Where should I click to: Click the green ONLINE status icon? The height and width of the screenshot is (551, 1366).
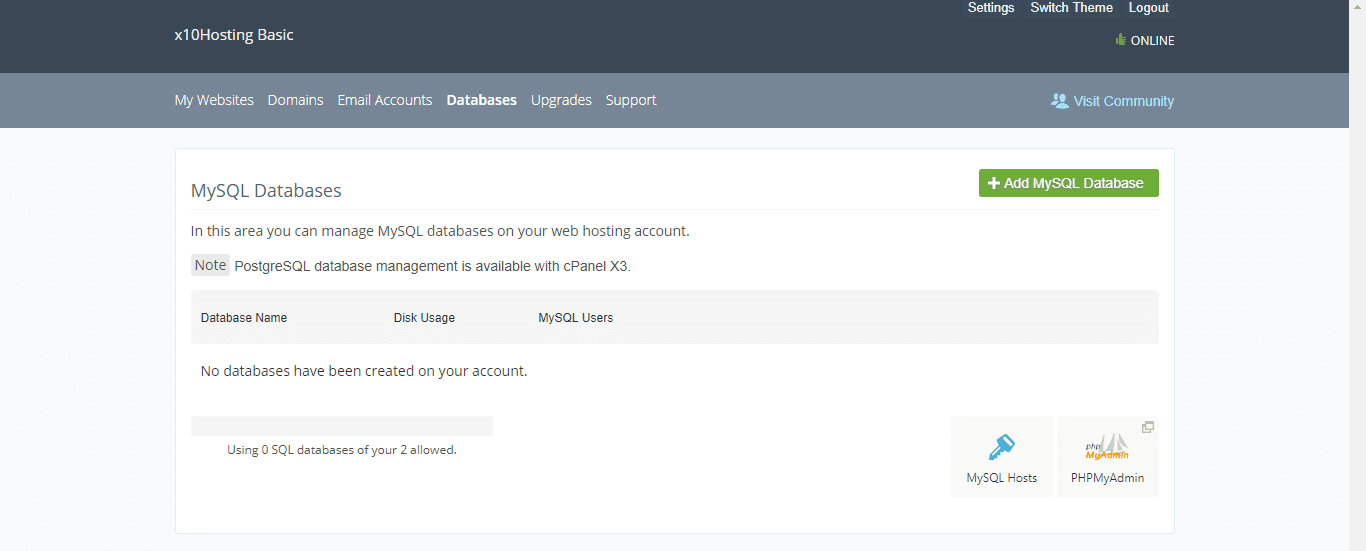[x=1120, y=40]
